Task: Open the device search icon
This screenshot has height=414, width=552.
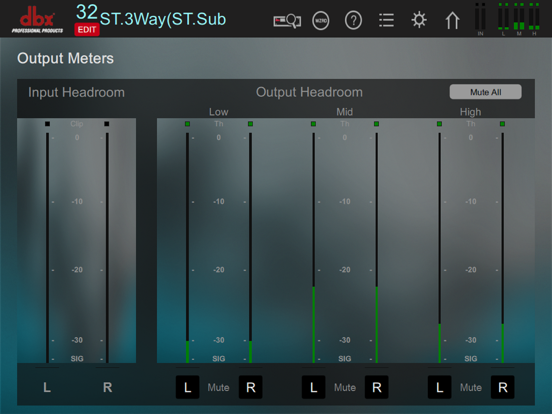Action: (x=287, y=21)
